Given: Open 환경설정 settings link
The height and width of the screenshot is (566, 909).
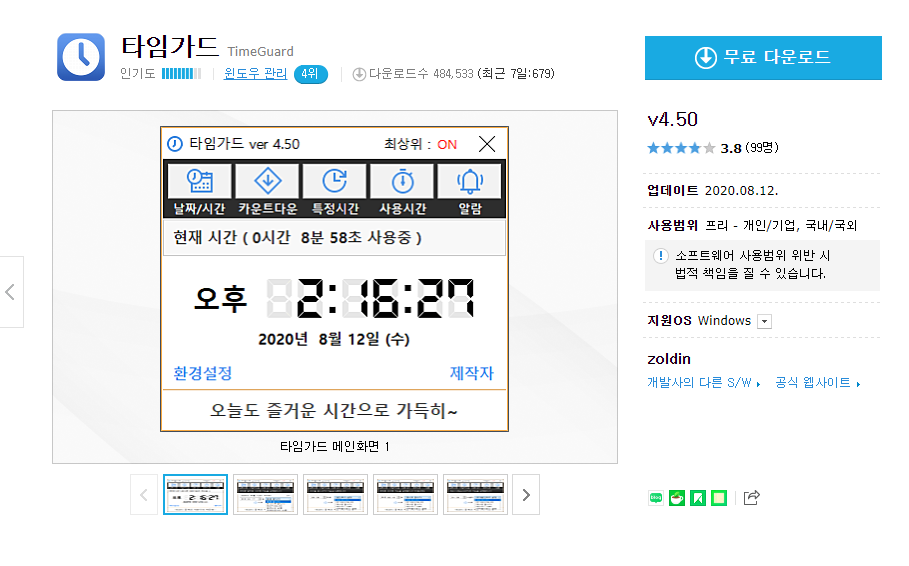Looking at the screenshot, I should 202,373.
